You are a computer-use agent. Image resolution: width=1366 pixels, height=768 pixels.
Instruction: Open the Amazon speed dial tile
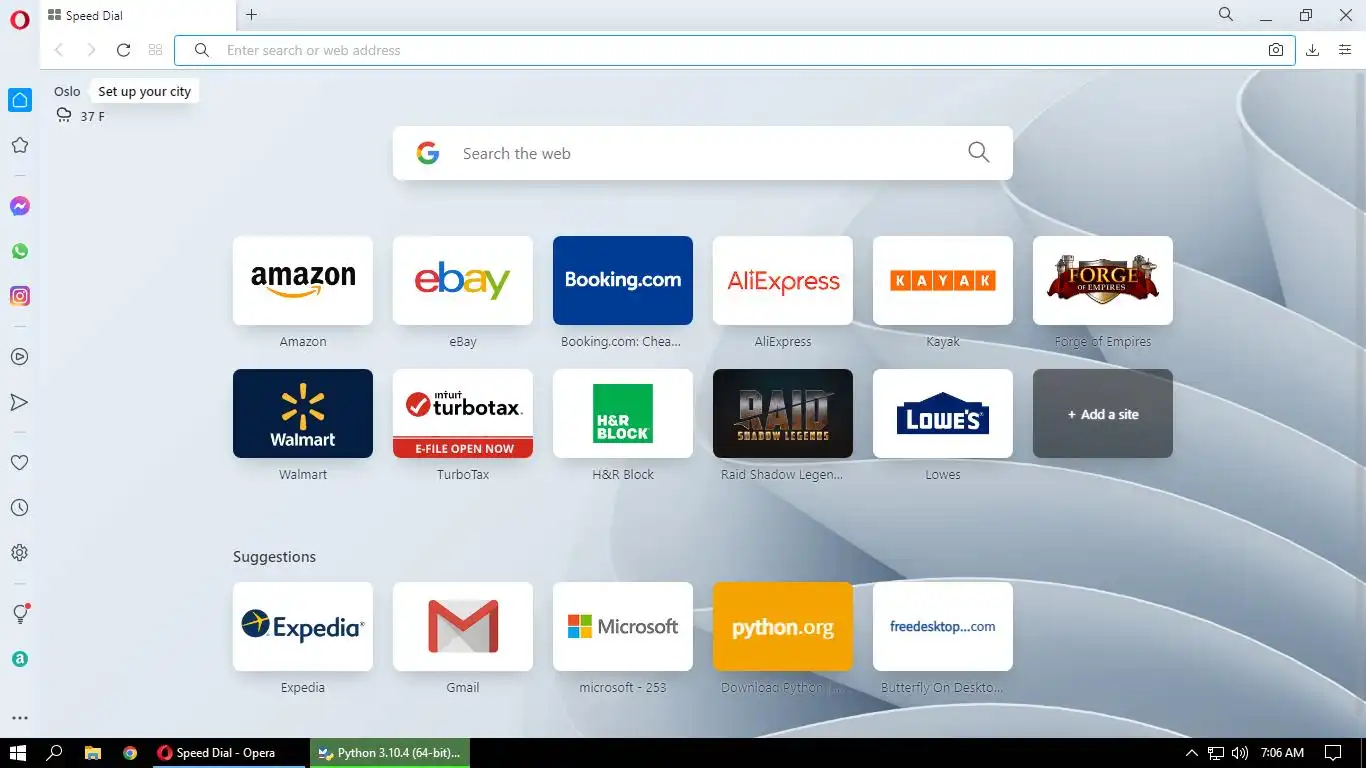pyautogui.click(x=303, y=280)
